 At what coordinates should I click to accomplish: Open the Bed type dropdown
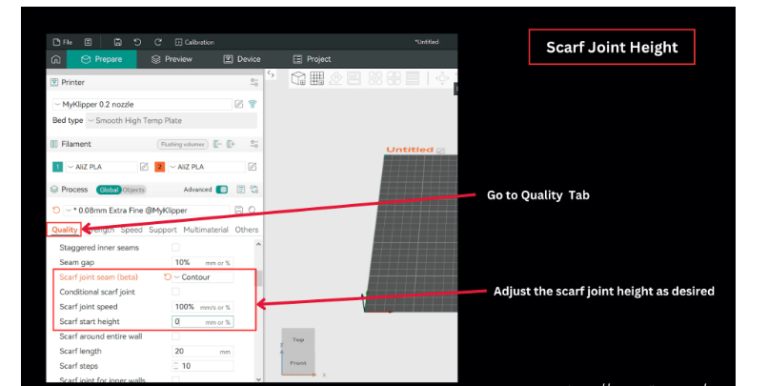point(171,121)
